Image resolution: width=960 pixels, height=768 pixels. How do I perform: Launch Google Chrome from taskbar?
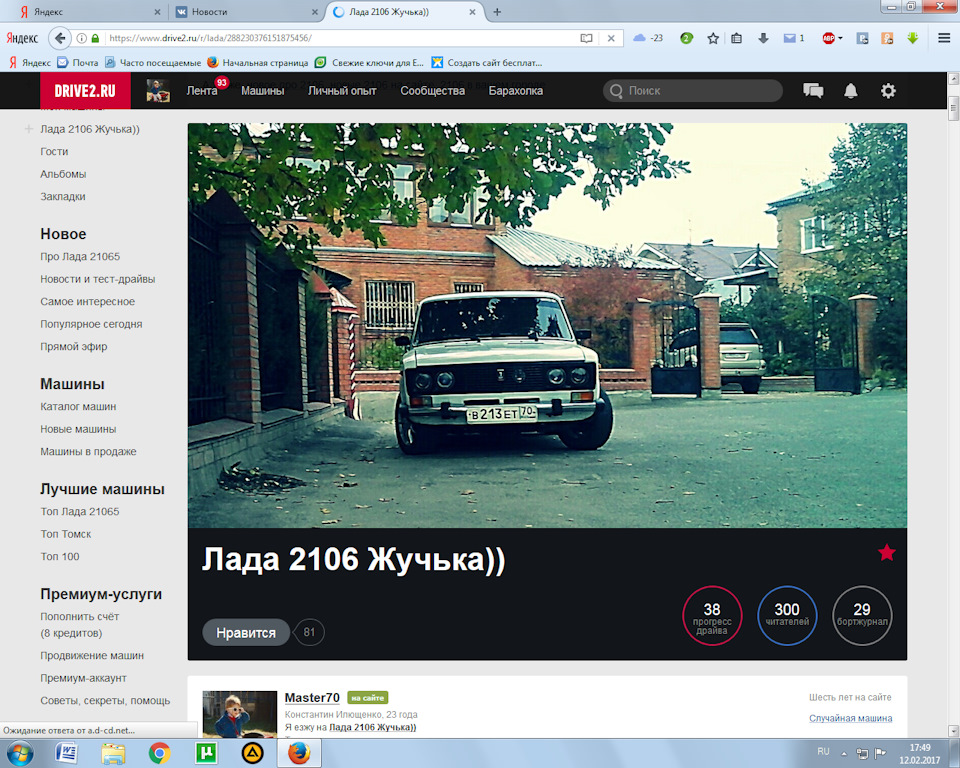pos(159,753)
